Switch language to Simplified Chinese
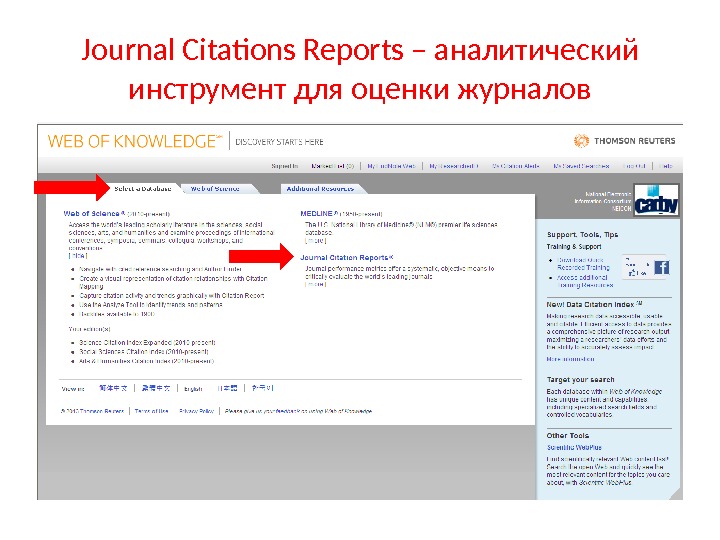This screenshot has width=720, height=540. 113,388
